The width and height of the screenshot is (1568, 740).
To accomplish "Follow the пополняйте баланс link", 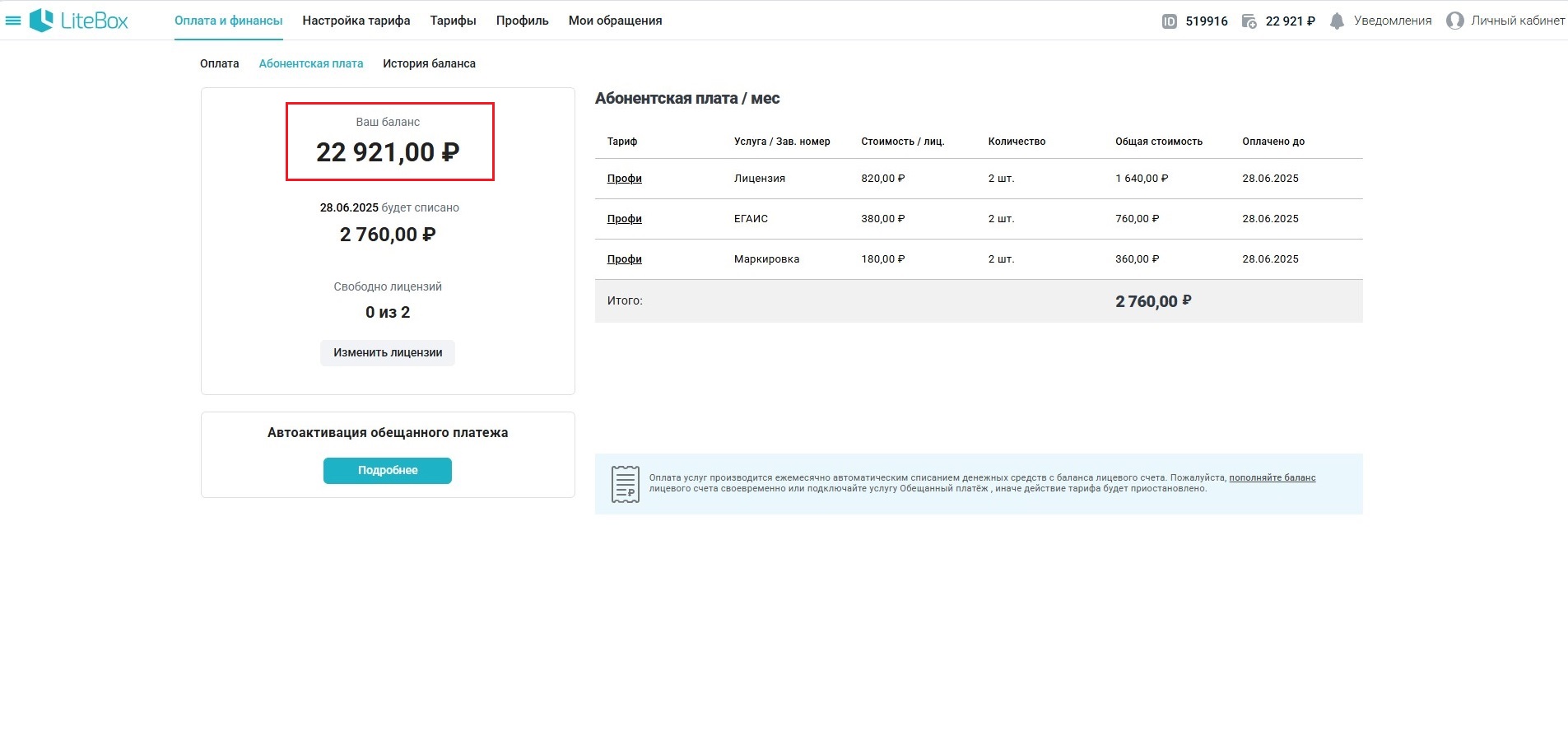I will pos(1273,477).
